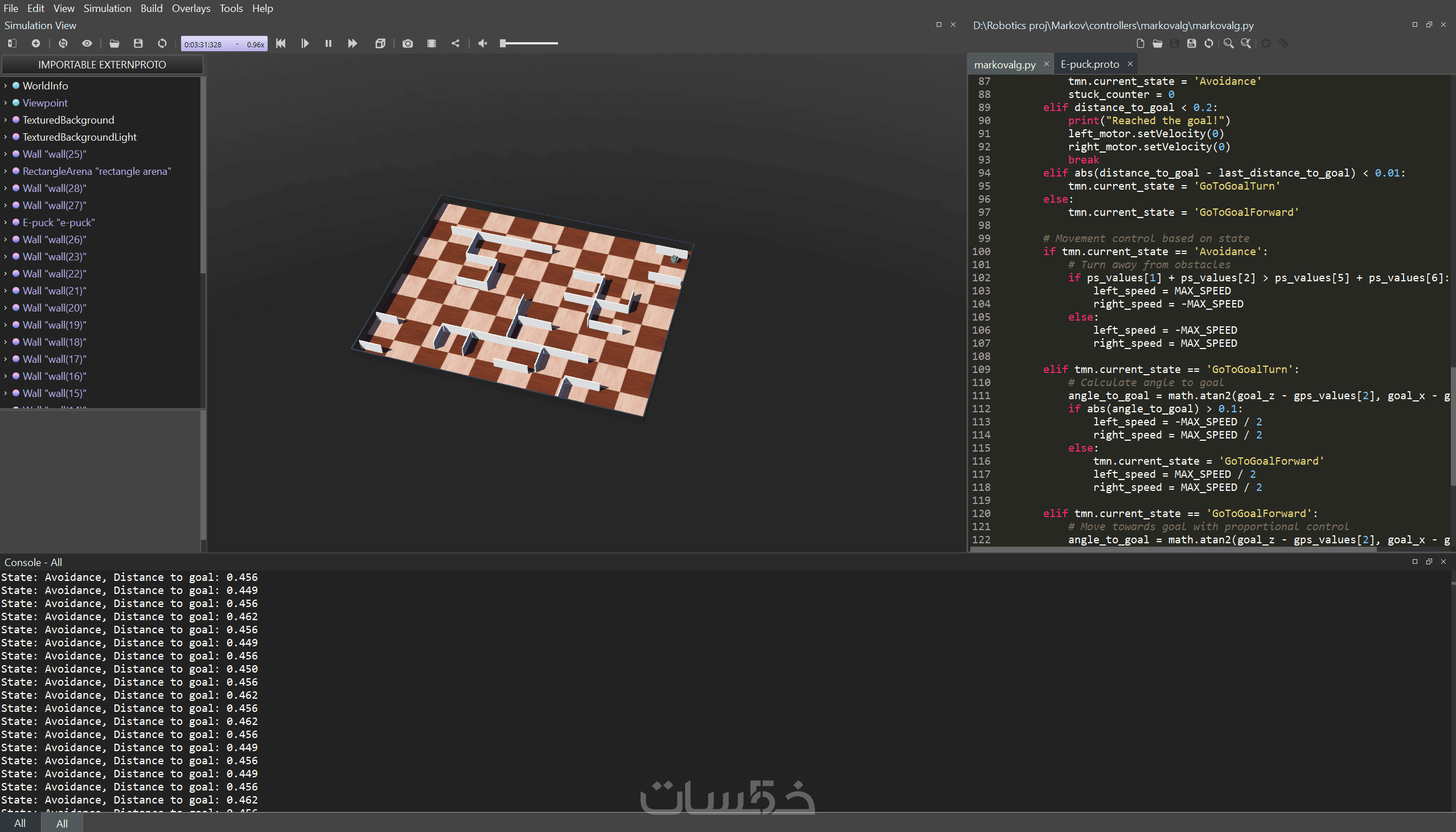Expand RectangleArena "rectangle arena" node
Viewport: 1456px width, 832px height.
click(x=6, y=171)
